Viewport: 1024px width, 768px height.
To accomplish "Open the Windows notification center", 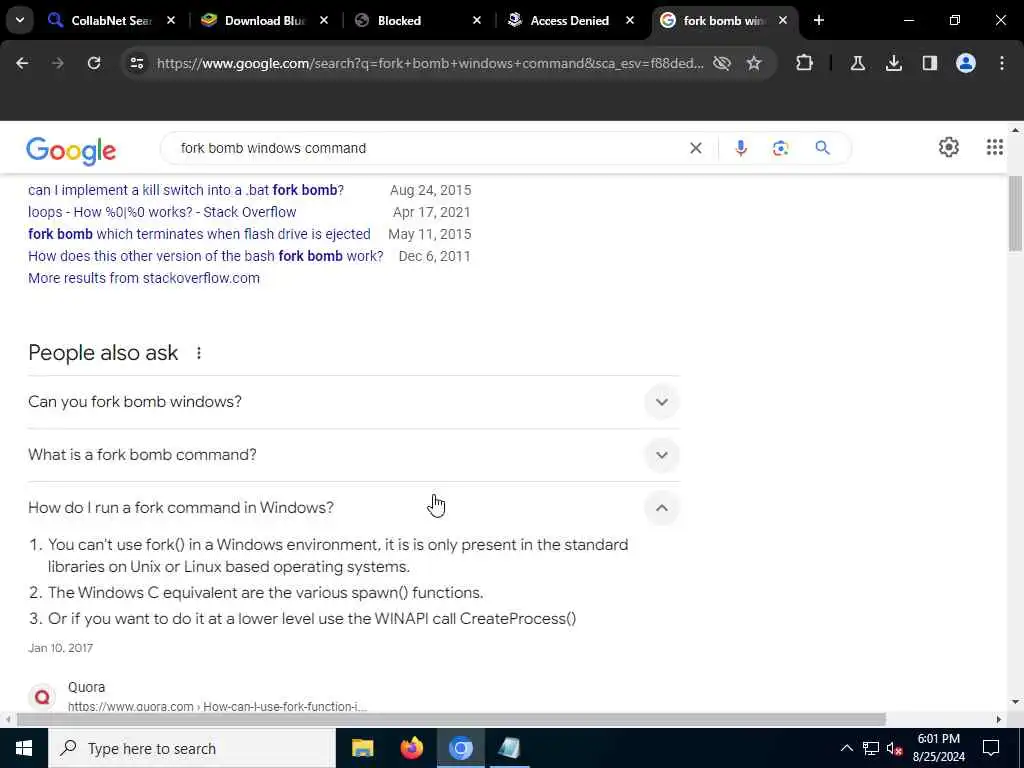I will 991,748.
